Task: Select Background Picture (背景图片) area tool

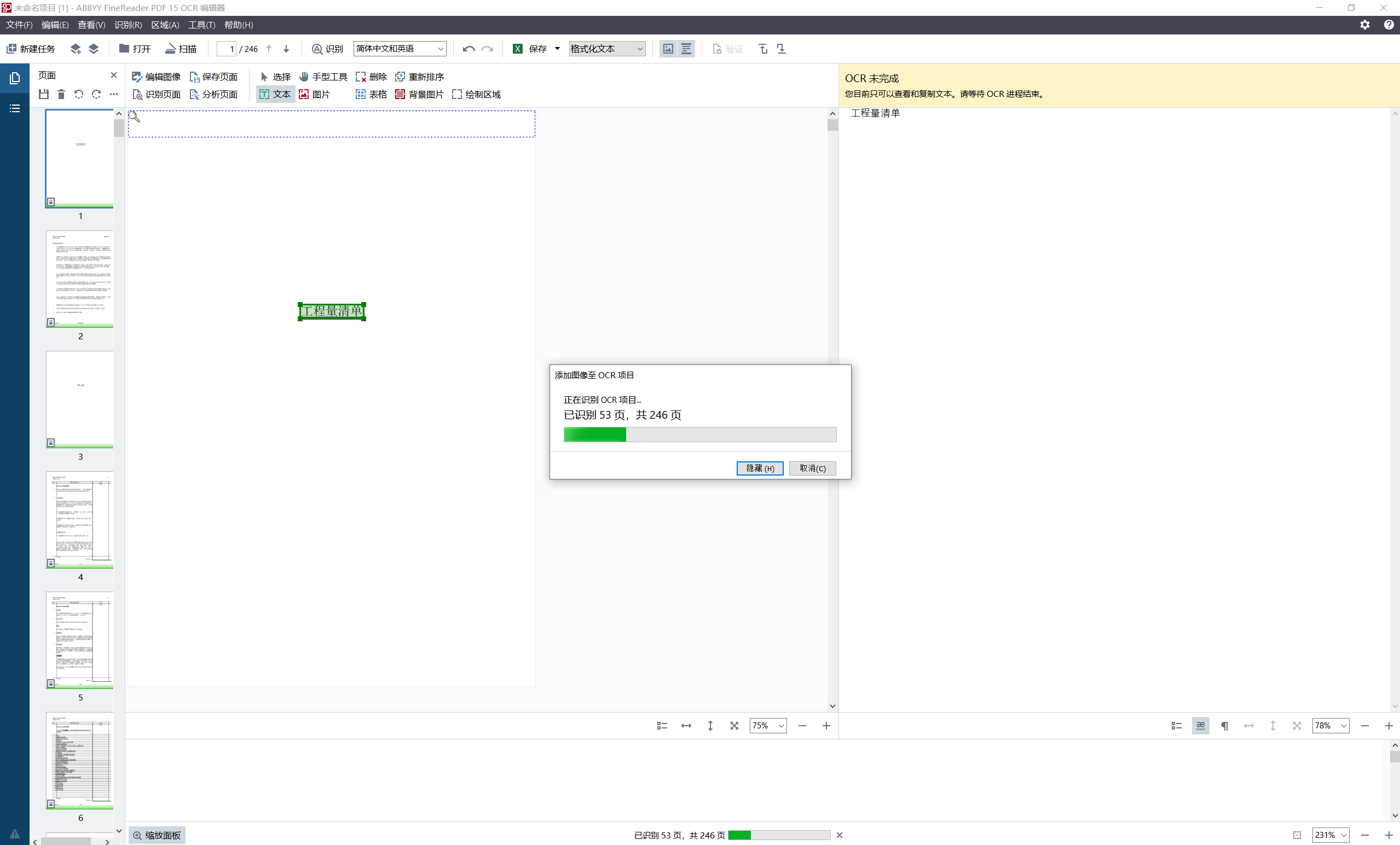Action: click(x=419, y=94)
